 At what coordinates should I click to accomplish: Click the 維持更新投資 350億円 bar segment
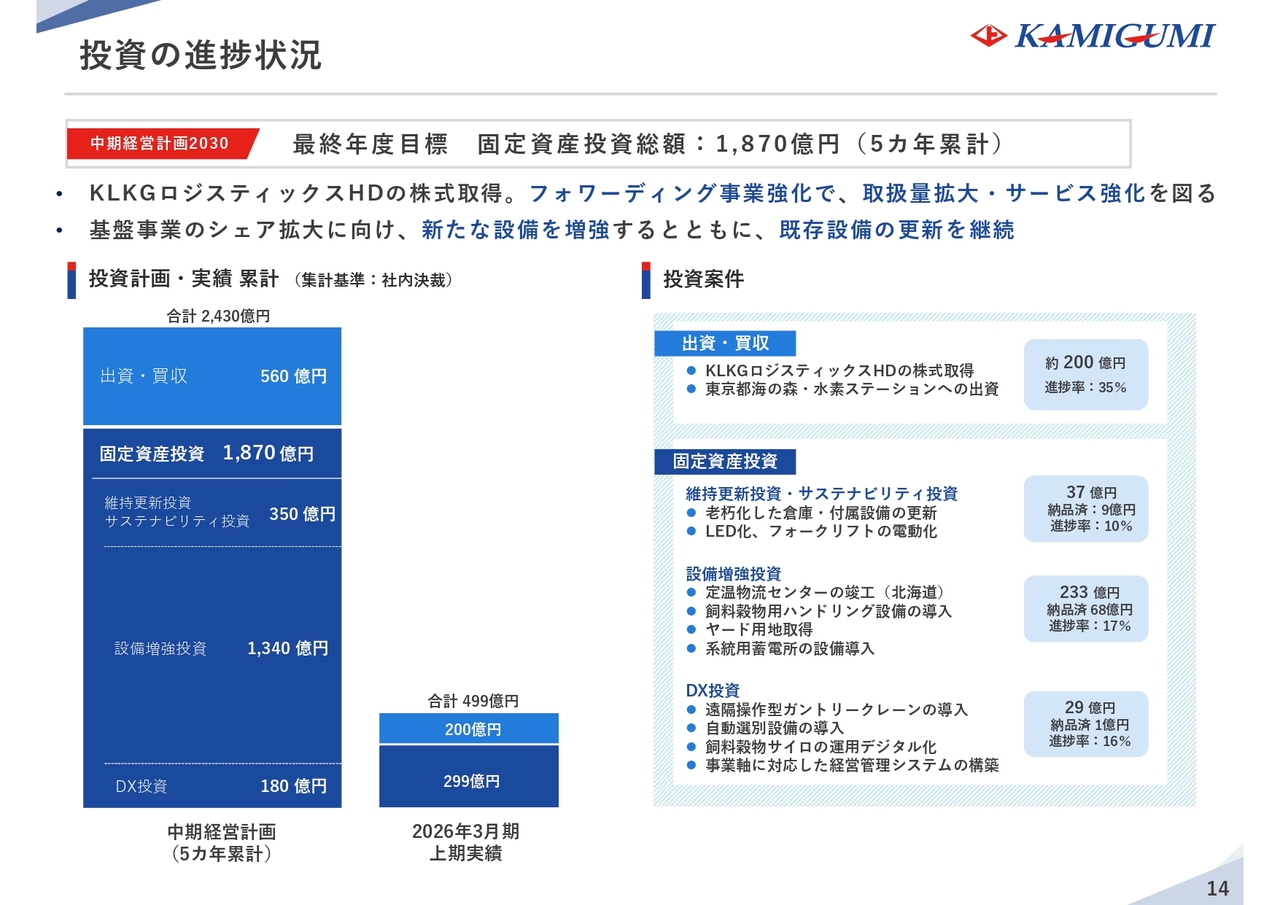pos(212,513)
